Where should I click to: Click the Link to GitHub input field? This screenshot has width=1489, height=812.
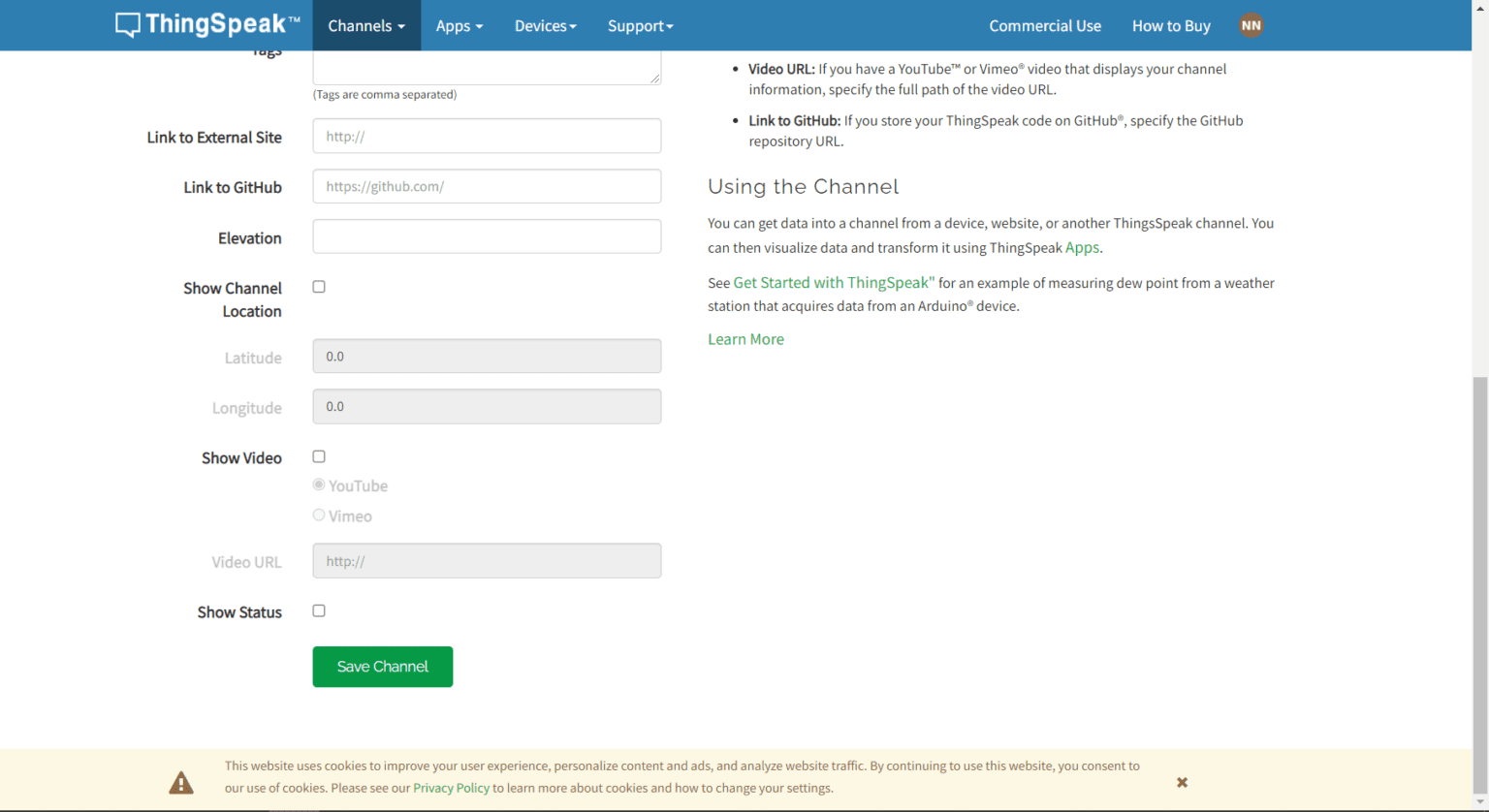(x=487, y=186)
